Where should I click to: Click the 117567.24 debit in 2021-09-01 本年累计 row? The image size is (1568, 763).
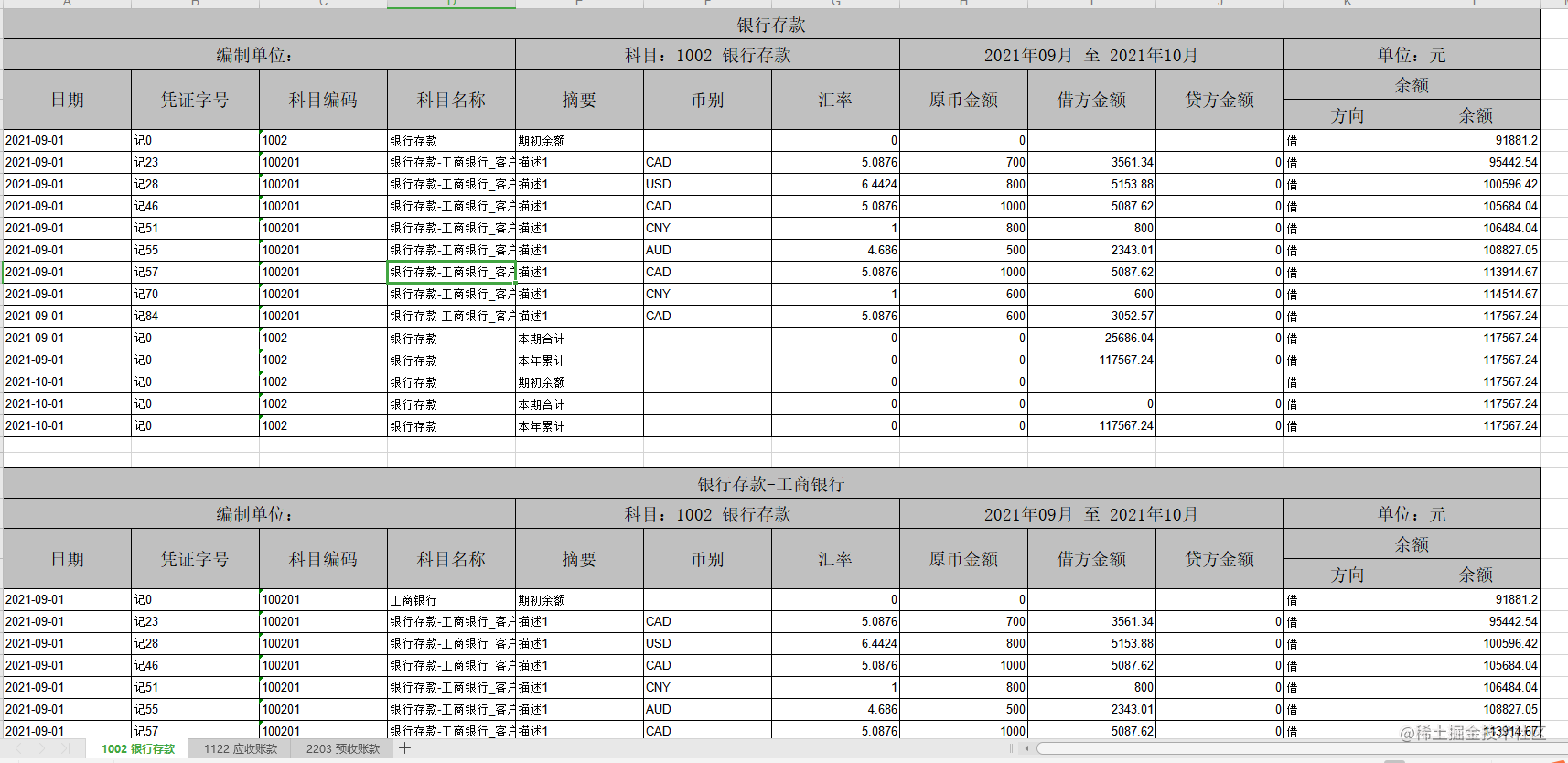tap(1091, 360)
